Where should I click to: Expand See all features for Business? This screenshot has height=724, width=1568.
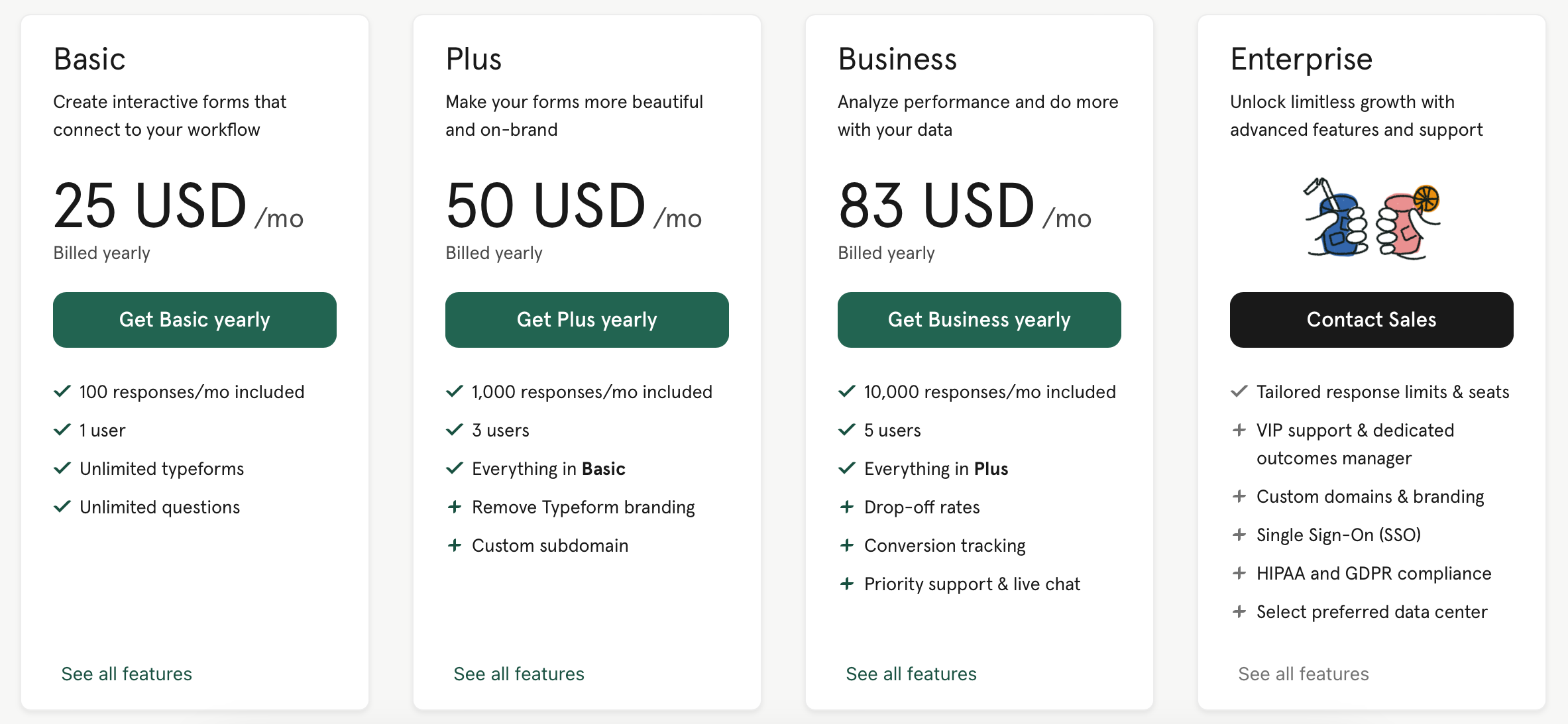click(911, 674)
